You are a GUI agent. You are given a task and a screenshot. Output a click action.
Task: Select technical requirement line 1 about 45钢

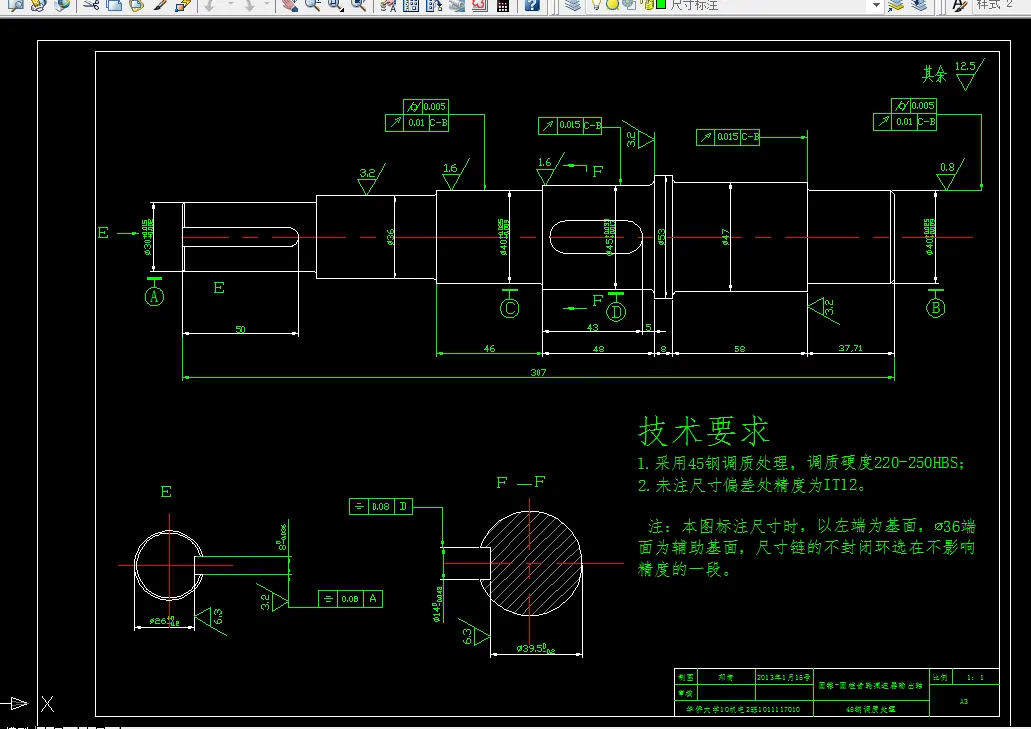coord(802,463)
